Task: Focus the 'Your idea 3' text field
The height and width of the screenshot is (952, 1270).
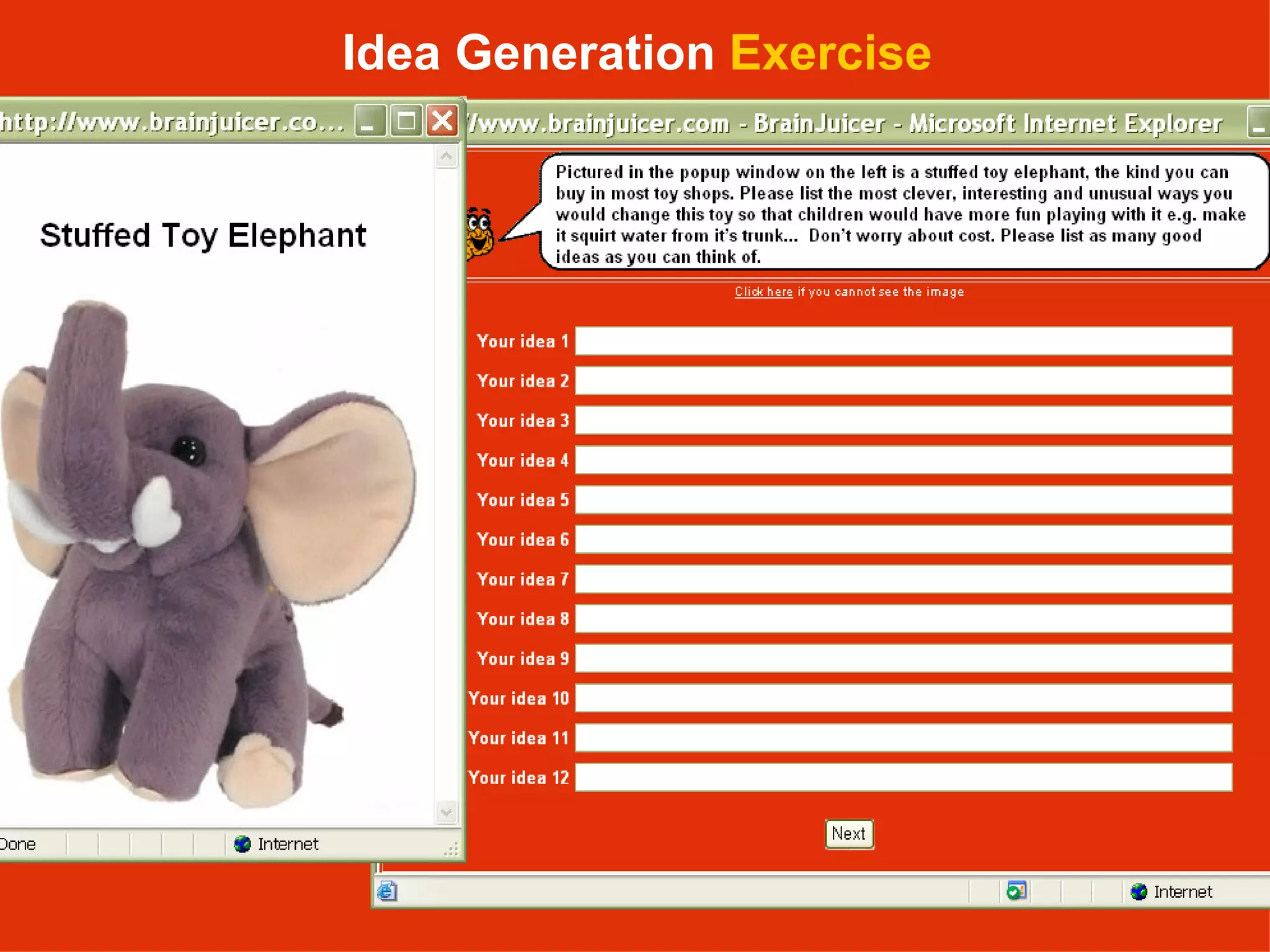Action: (904, 420)
